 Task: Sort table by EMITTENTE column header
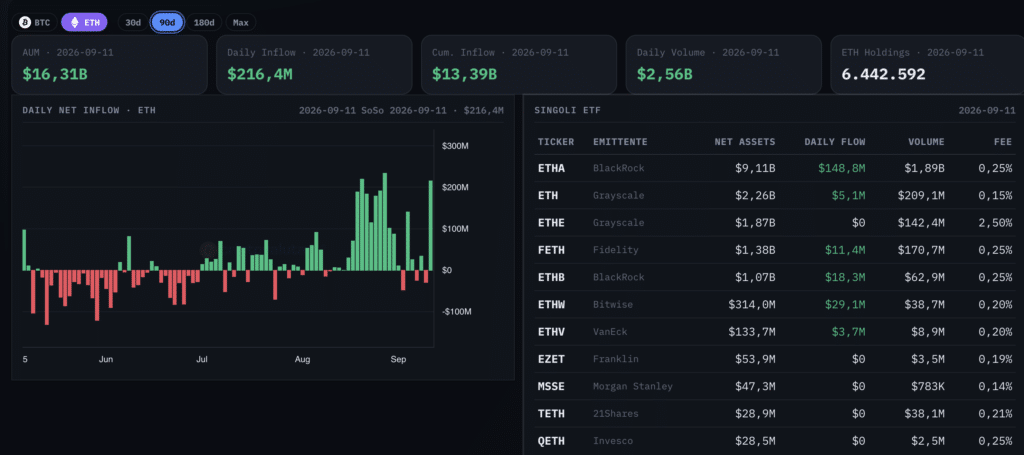point(620,142)
